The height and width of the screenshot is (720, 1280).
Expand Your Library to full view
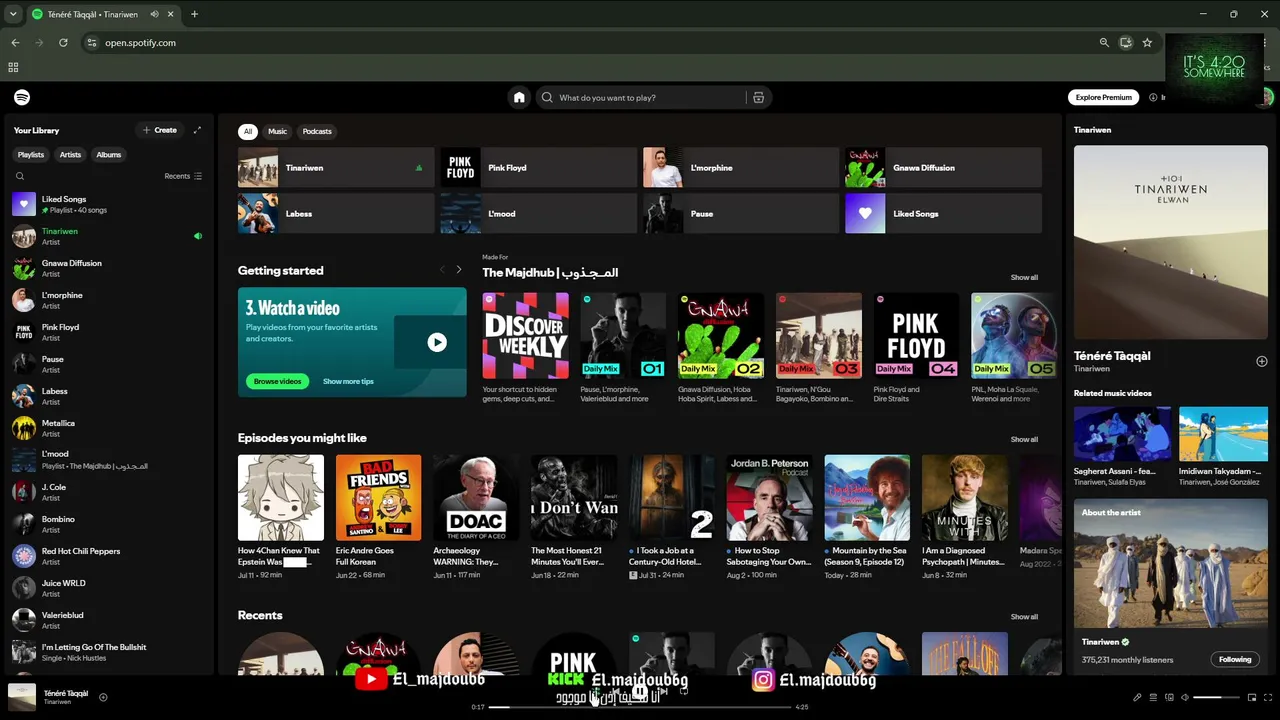(x=197, y=130)
